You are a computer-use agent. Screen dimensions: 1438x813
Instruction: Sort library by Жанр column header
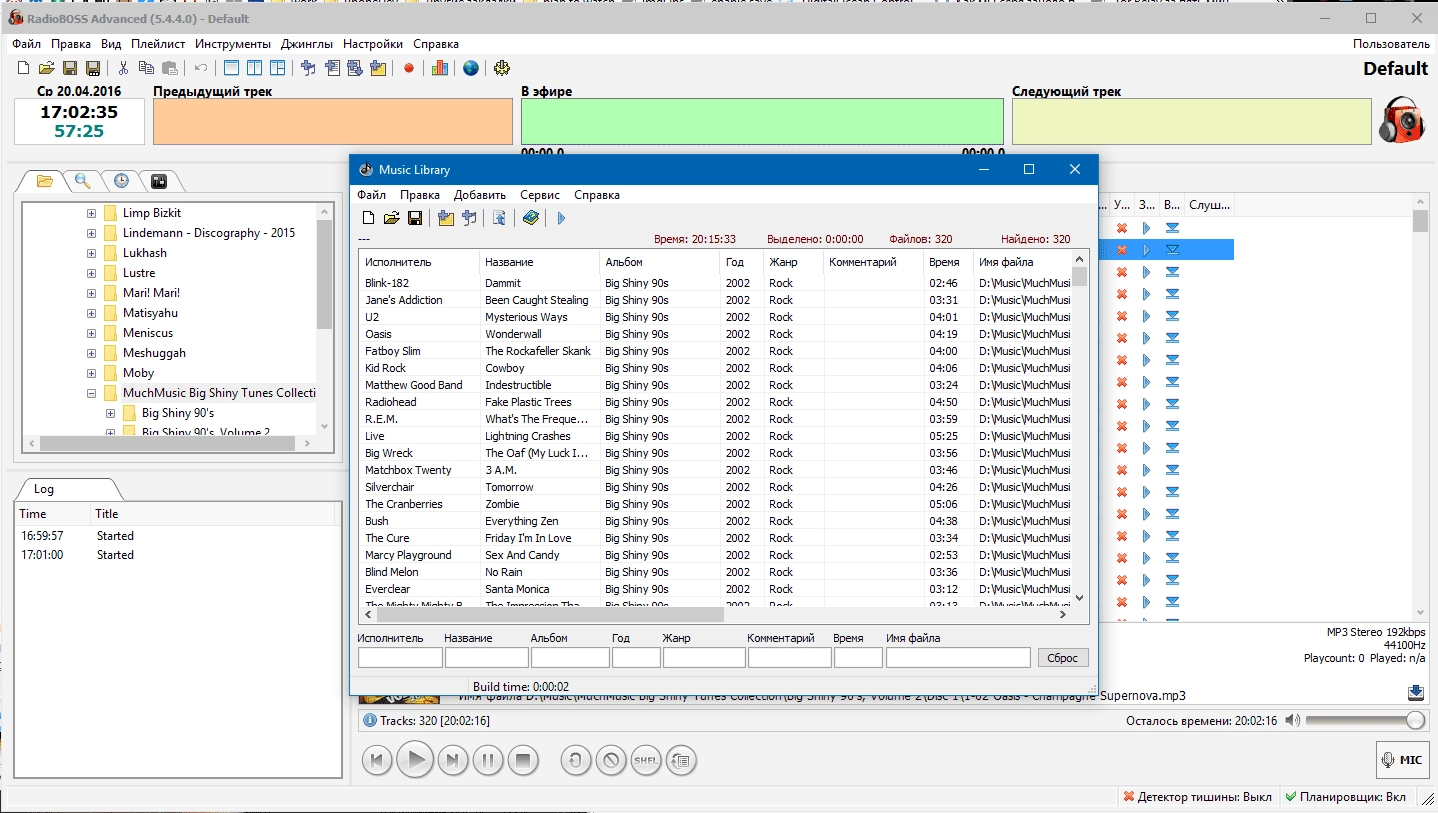[793, 262]
